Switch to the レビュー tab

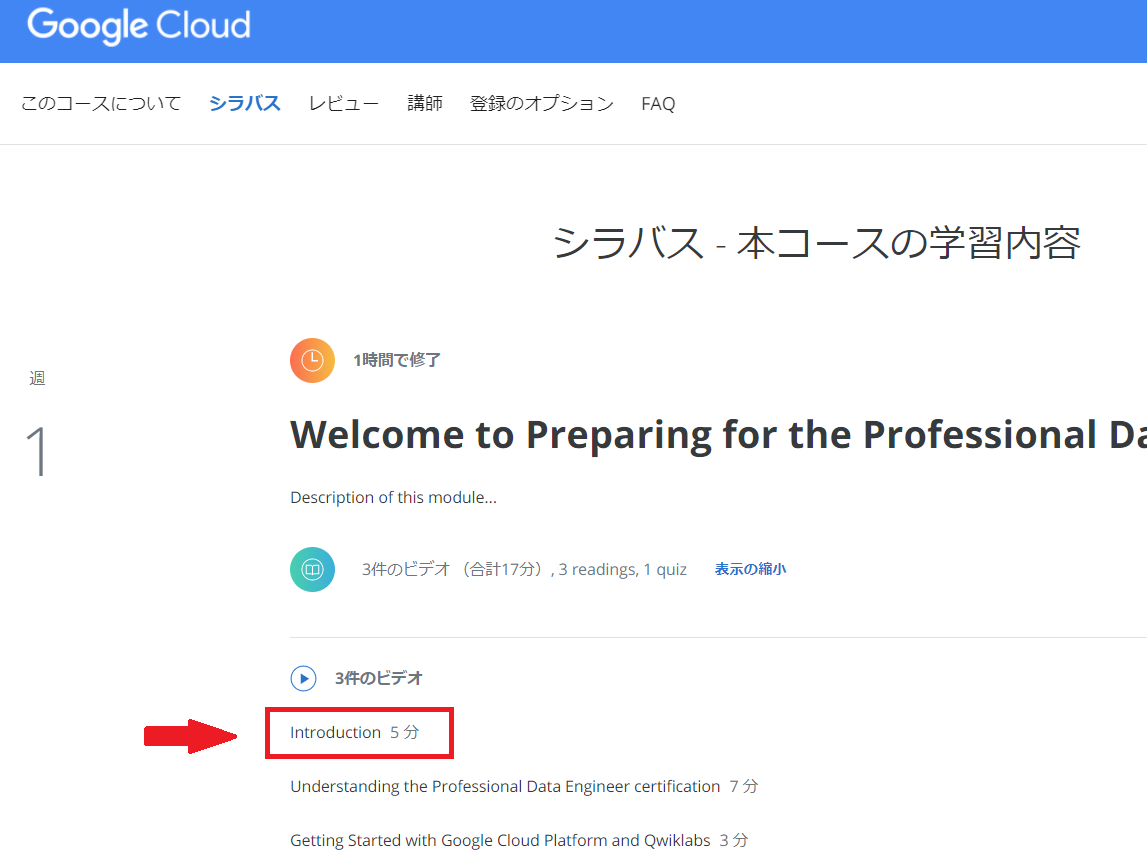pyautogui.click(x=344, y=103)
